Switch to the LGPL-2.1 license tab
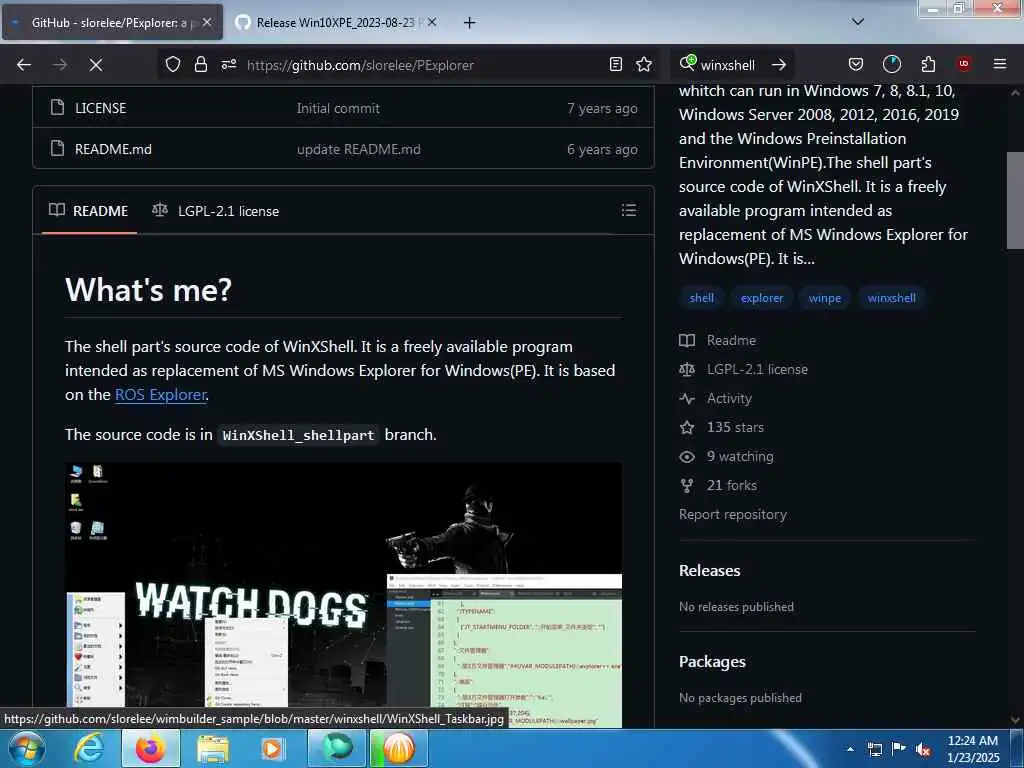This screenshot has height=768, width=1024. tap(216, 211)
